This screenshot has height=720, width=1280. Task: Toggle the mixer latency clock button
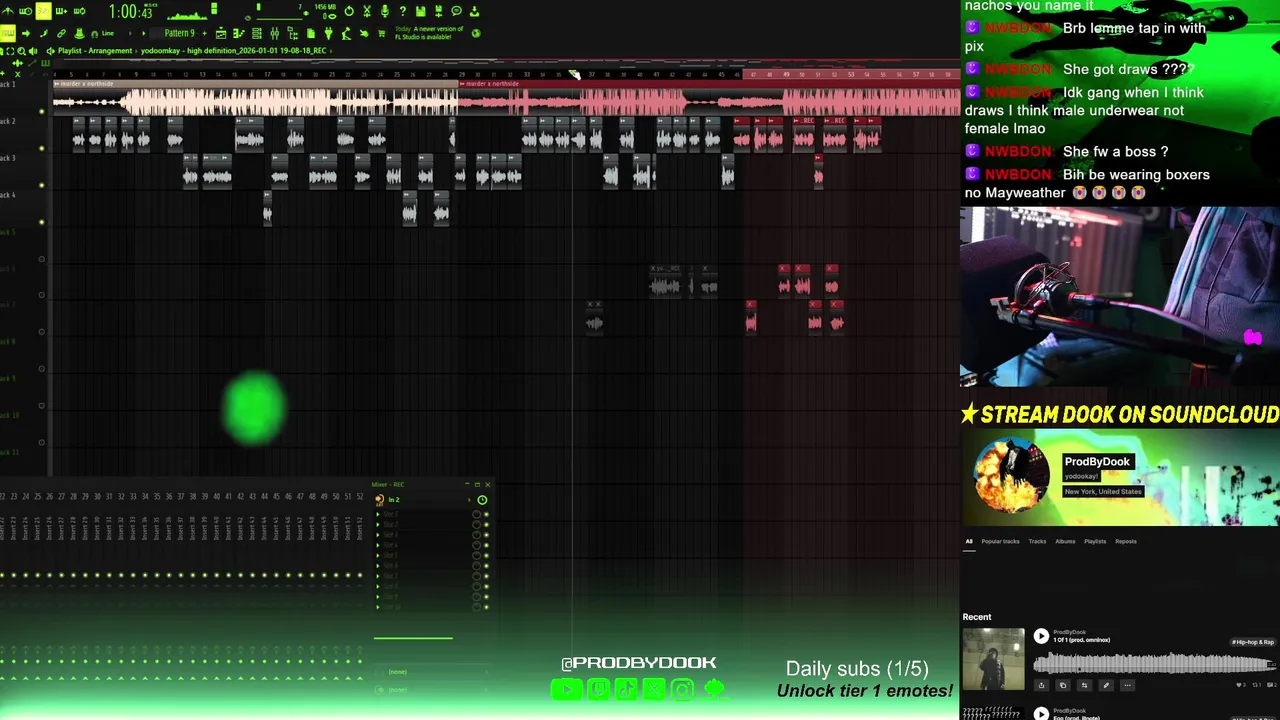click(x=482, y=500)
